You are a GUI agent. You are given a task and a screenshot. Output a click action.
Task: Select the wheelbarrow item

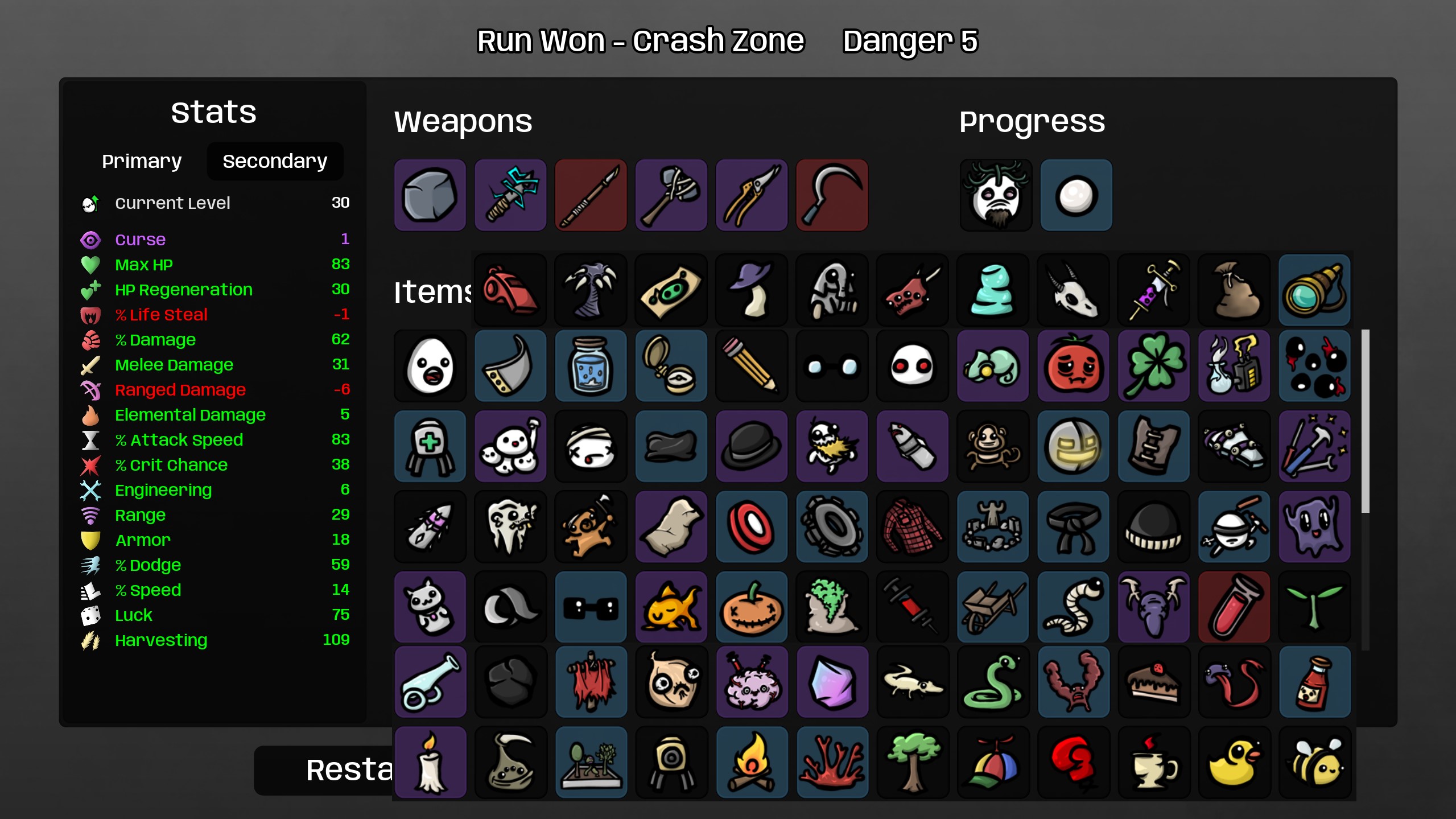pyautogui.click(x=993, y=607)
